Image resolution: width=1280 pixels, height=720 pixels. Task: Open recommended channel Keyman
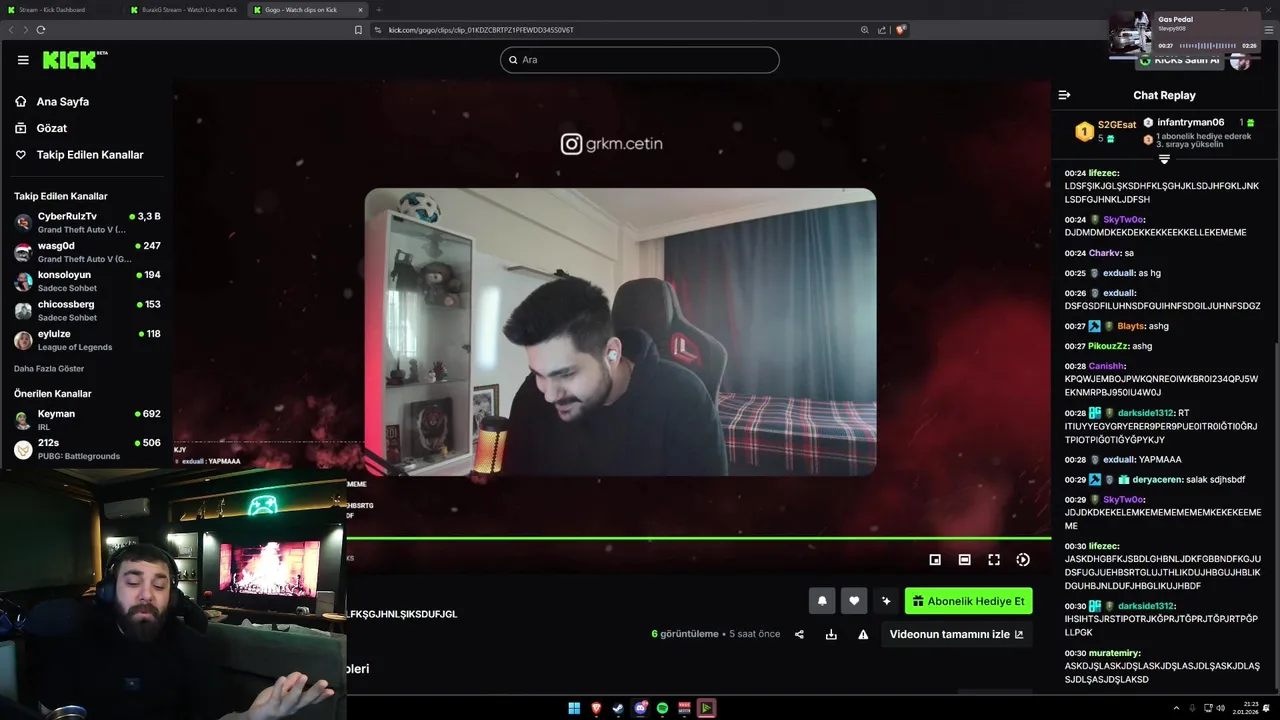coord(87,419)
